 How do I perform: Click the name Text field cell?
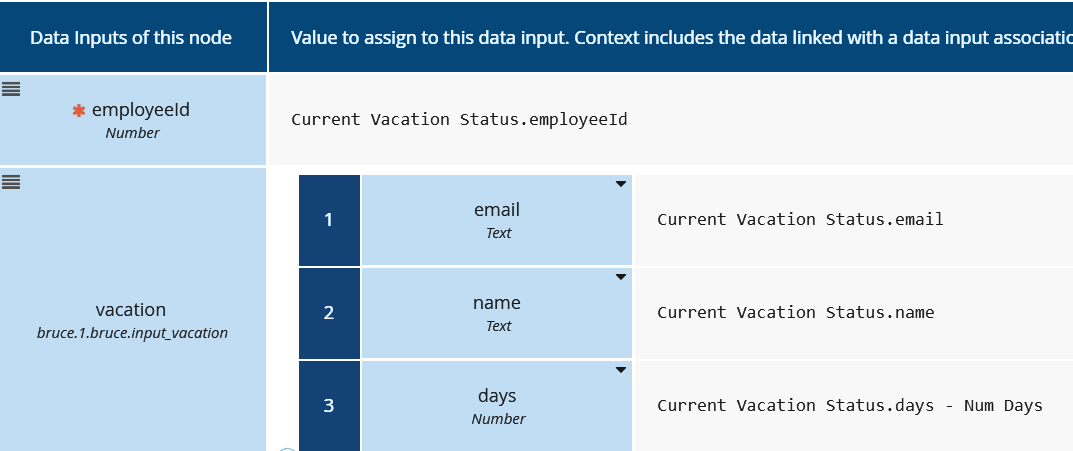(497, 313)
